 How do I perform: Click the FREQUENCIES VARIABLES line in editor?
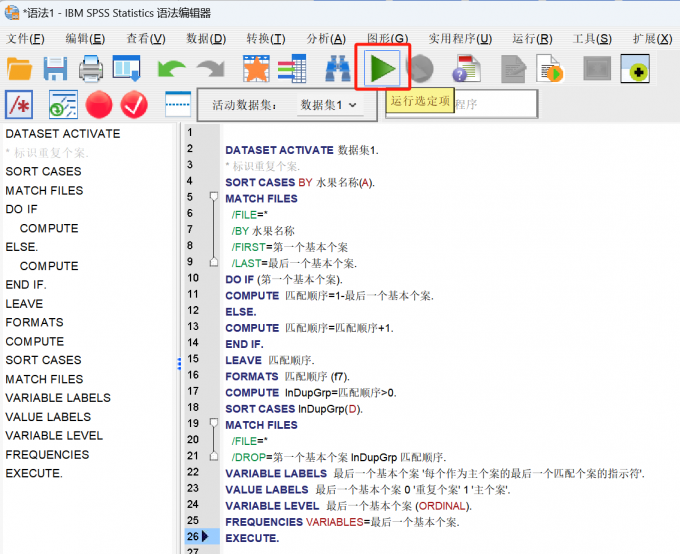342,522
